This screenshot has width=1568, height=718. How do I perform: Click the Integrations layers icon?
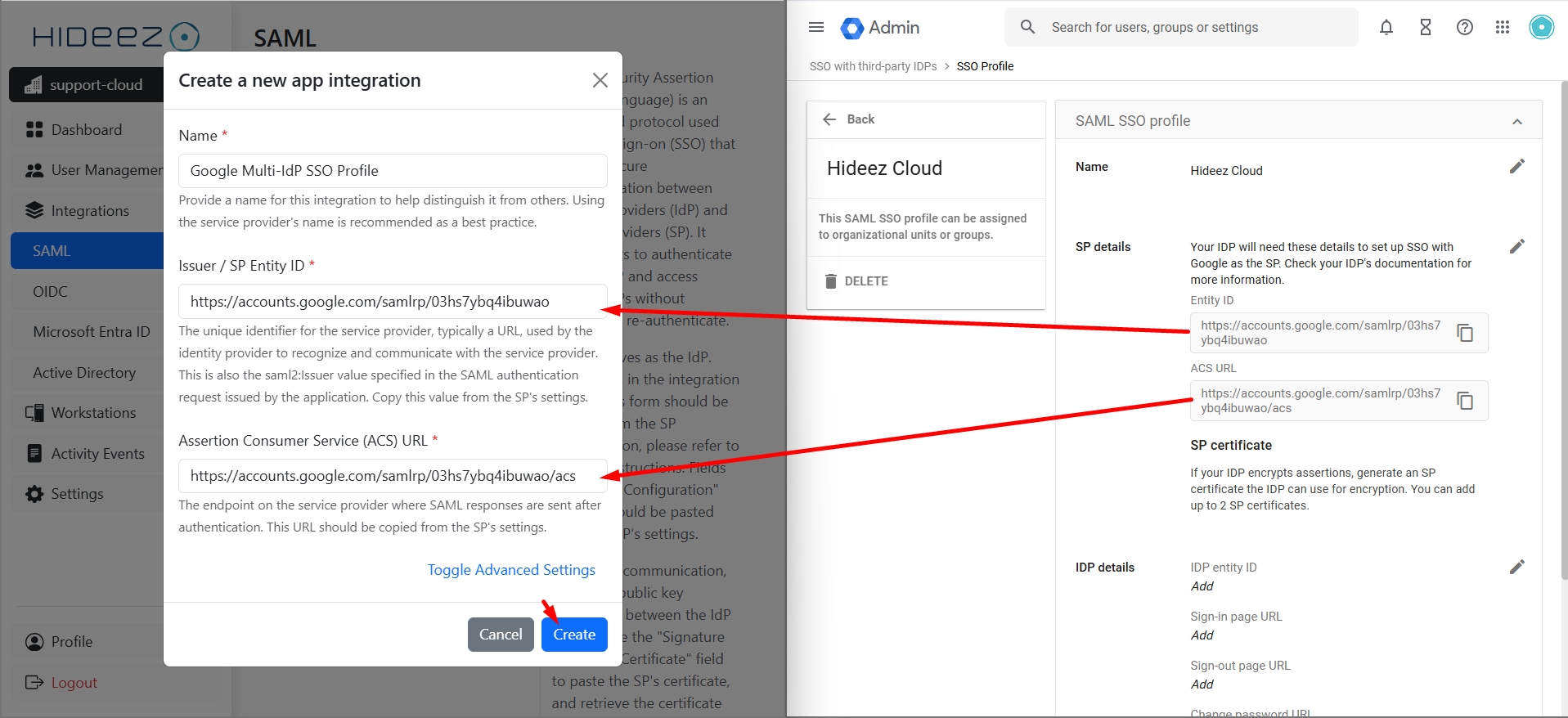(34, 211)
